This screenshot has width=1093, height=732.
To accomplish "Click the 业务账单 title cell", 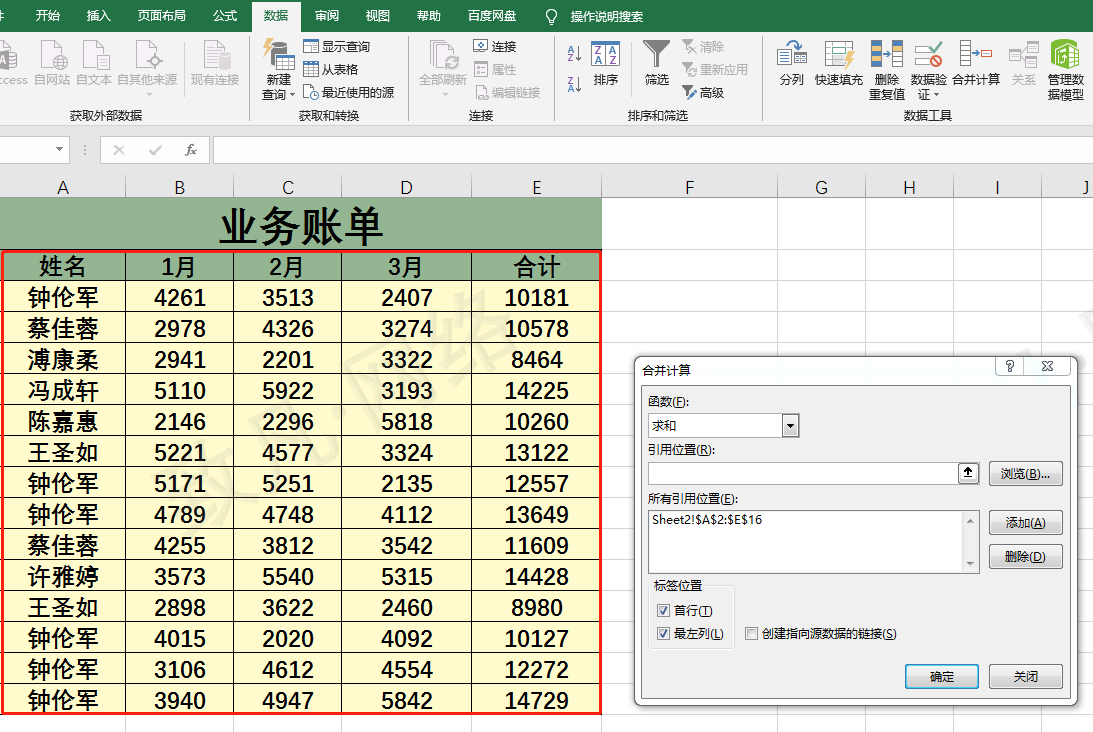I will (x=300, y=224).
